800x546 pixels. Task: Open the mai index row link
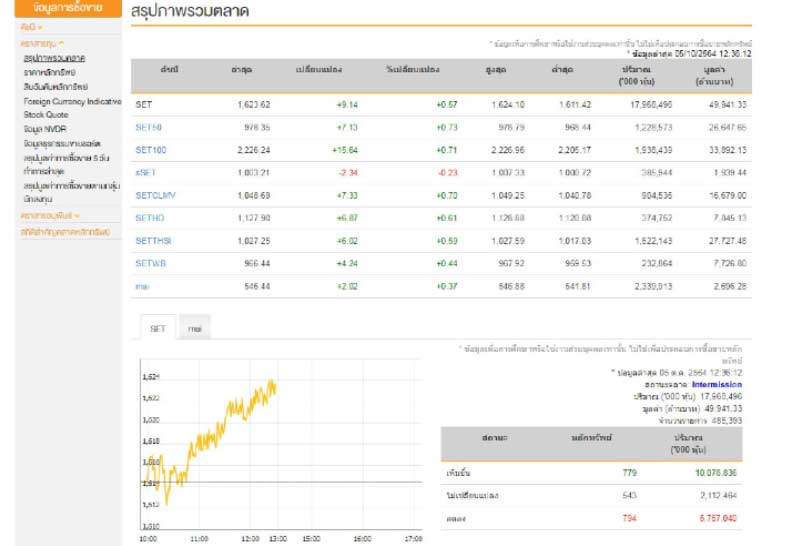143,287
